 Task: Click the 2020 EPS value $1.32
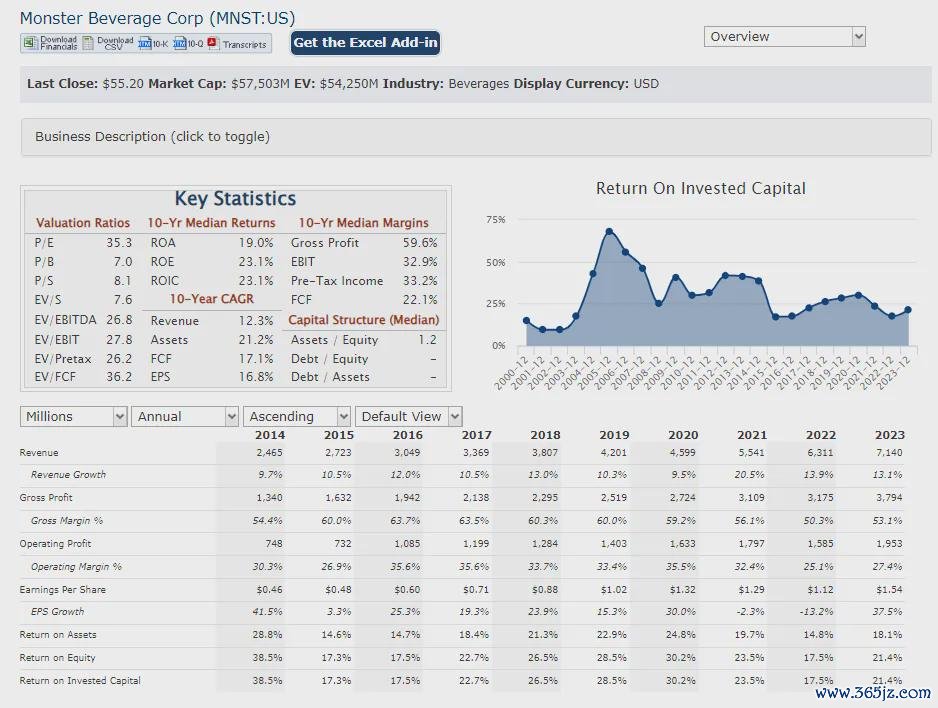point(683,590)
